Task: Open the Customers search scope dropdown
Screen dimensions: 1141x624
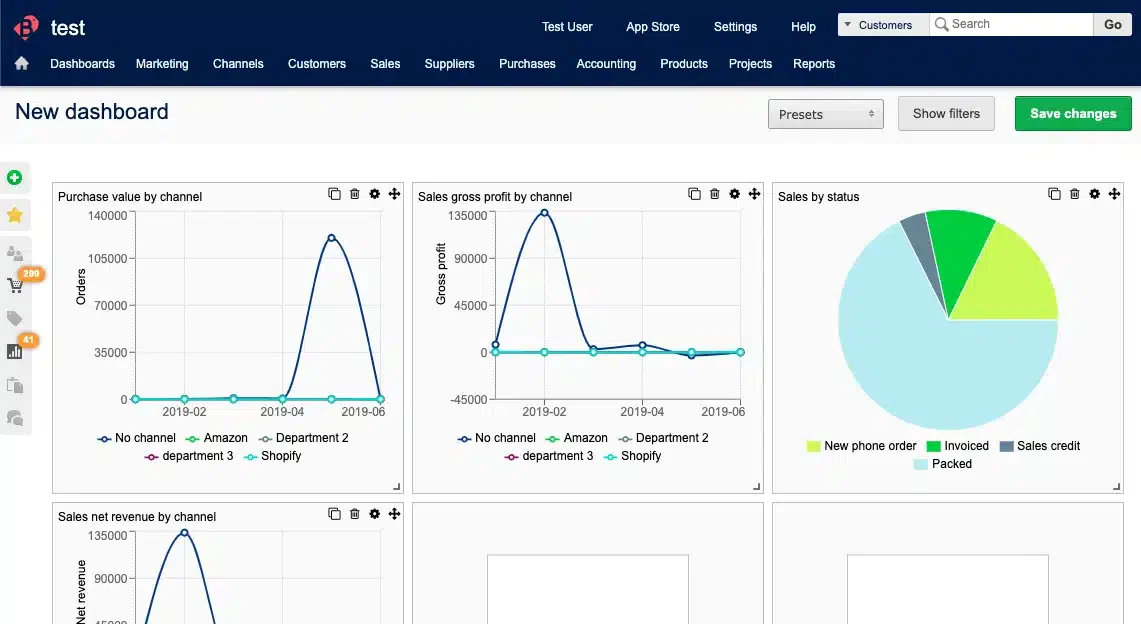Action: point(883,25)
